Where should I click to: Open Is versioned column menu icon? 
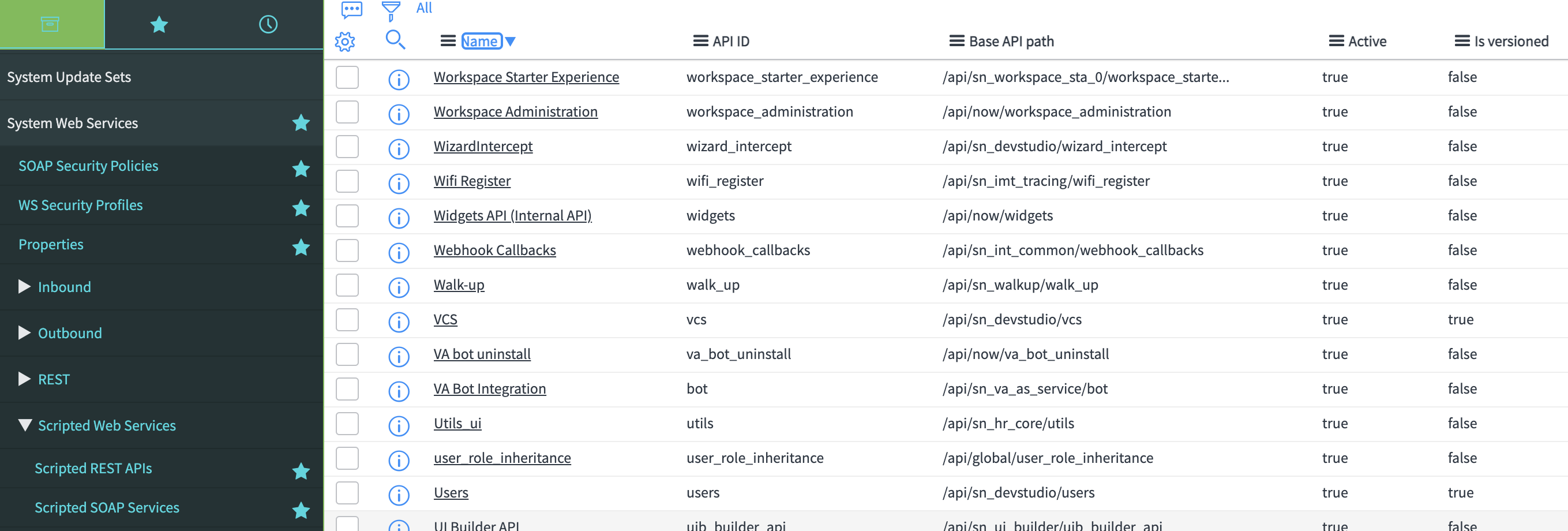[x=1462, y=41]
